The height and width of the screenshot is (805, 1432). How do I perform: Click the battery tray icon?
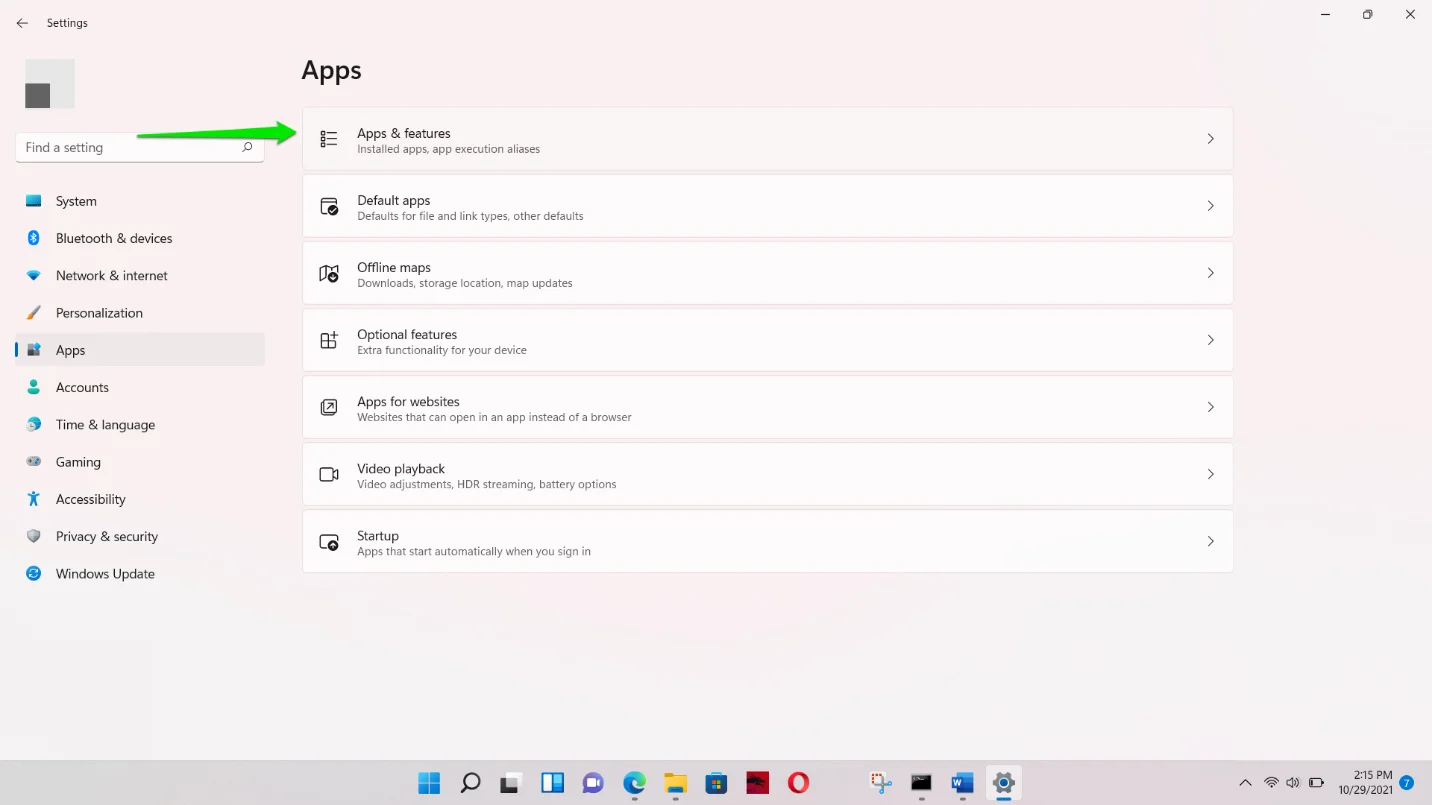(1317, 782)
